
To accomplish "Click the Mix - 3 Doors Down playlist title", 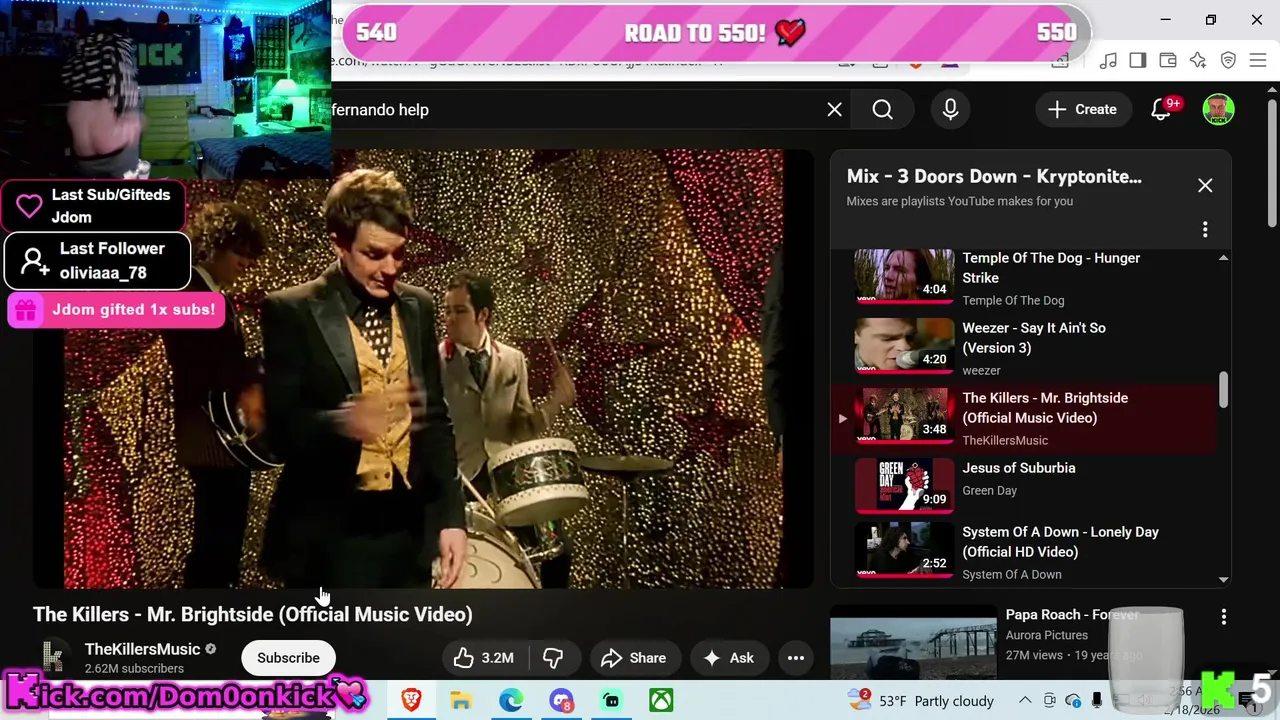I will point(994,176).
